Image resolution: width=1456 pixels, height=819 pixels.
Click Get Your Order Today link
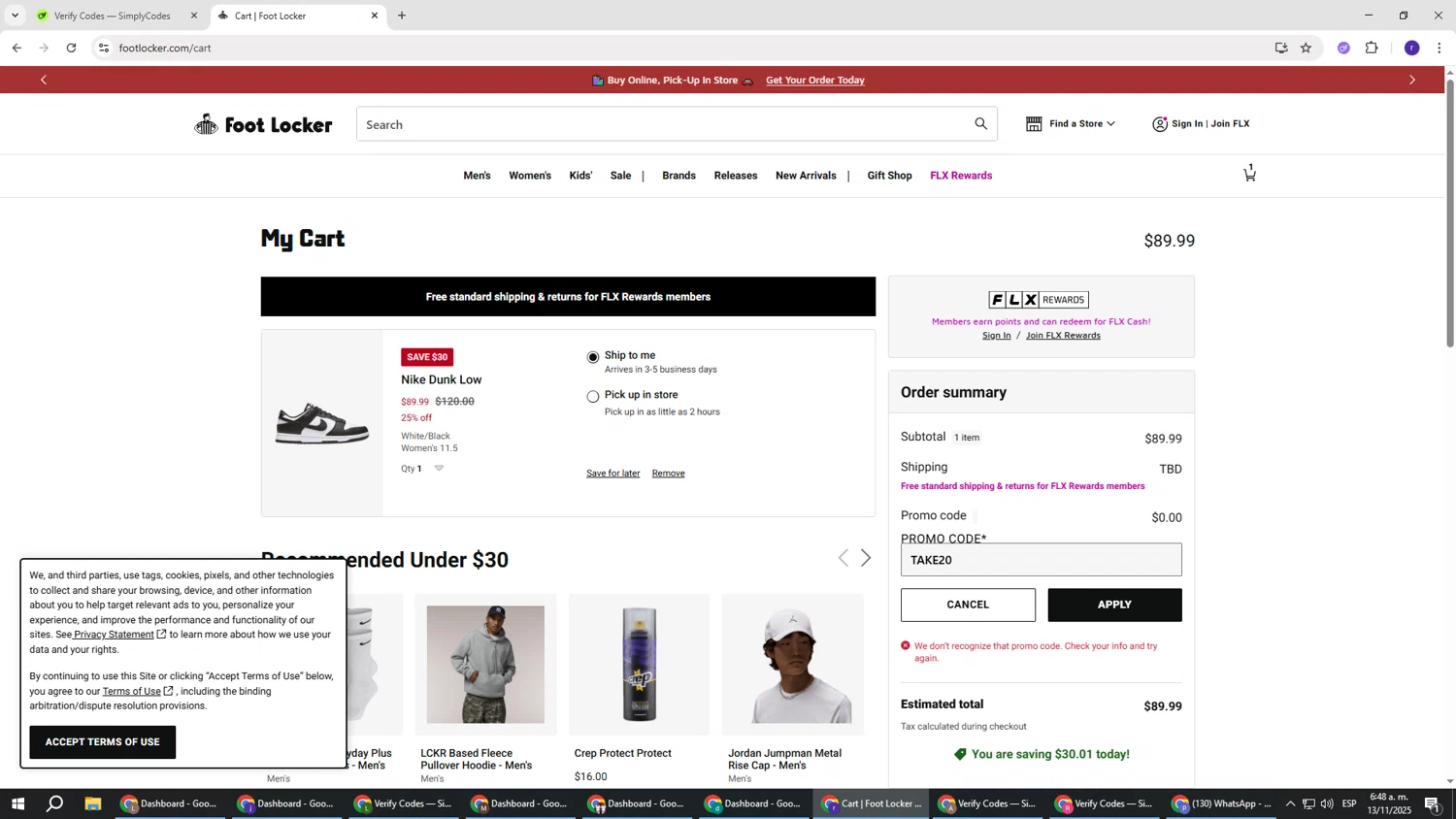pyautogui.click(x=815, y=81)
